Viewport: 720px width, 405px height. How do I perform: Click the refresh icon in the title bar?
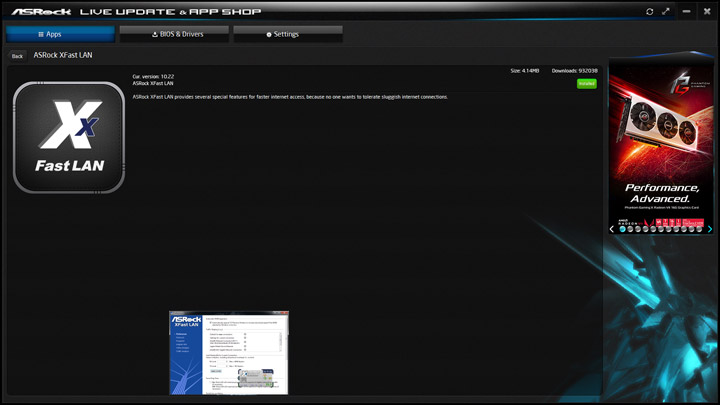click(649, 11)
